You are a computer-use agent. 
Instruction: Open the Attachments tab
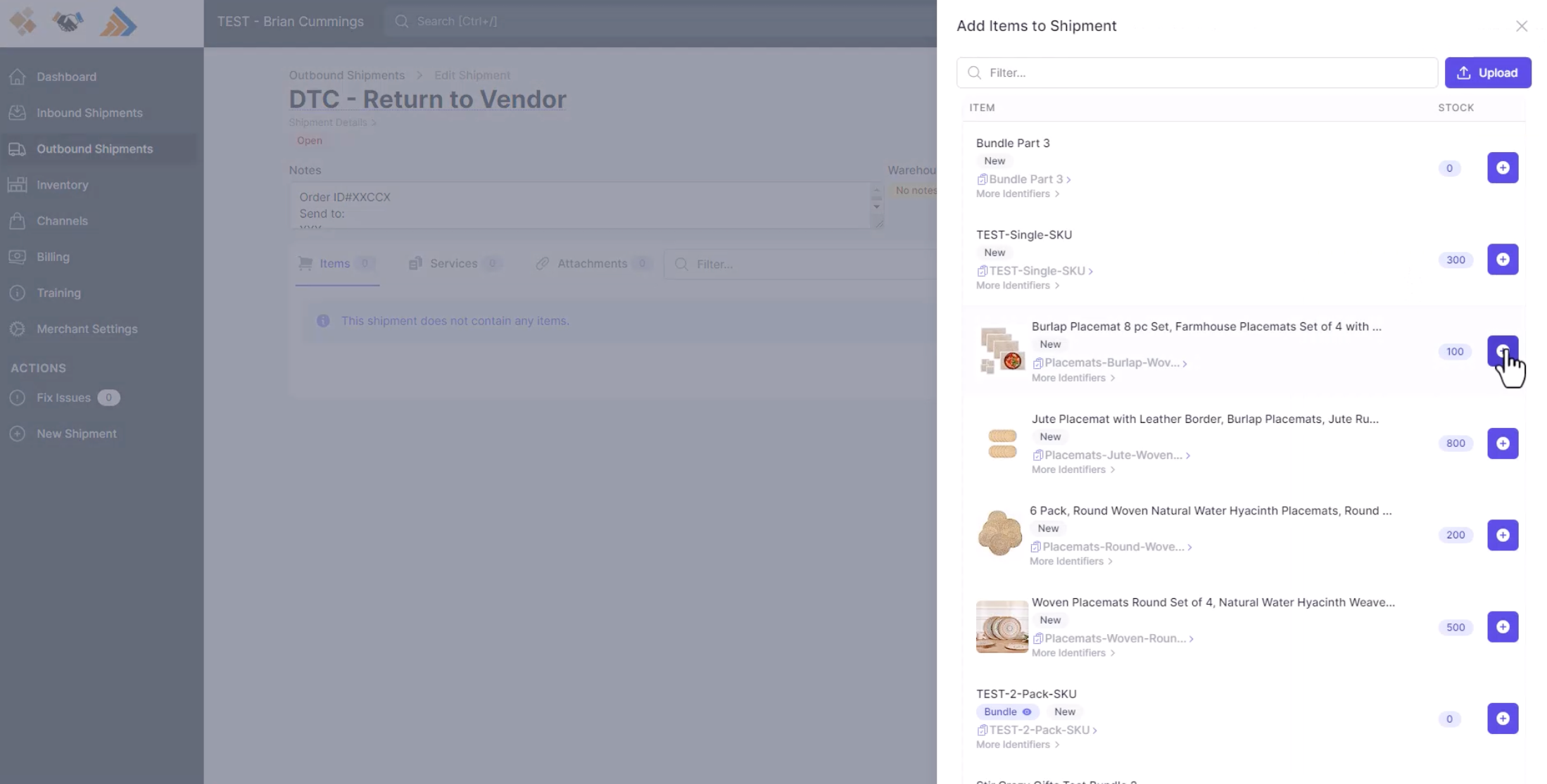coord(591,263)
